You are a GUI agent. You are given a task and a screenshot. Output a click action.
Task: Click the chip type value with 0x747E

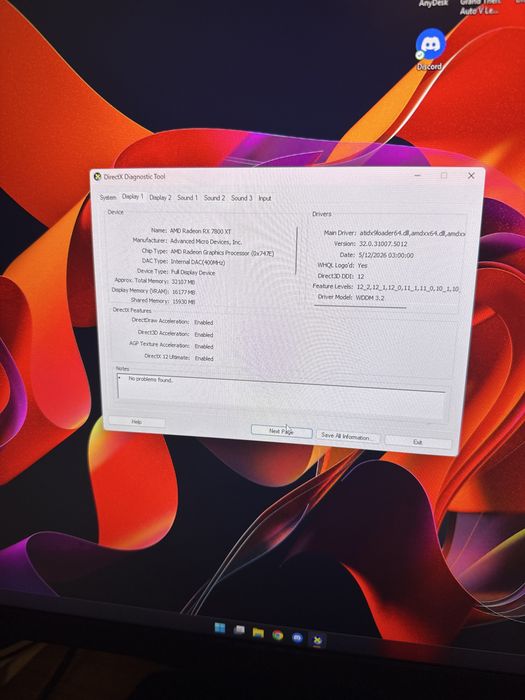tap(222, 253)
